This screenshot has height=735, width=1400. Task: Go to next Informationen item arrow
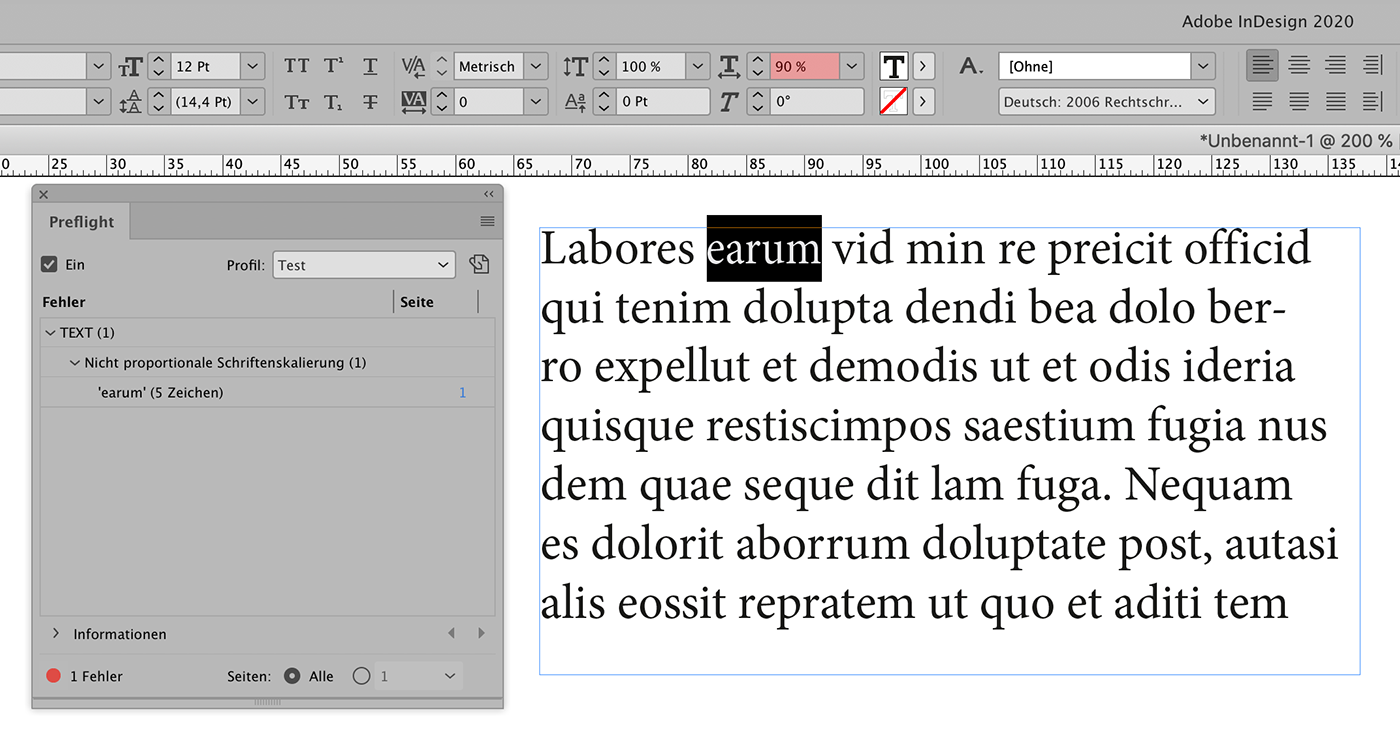click(481, 634)
